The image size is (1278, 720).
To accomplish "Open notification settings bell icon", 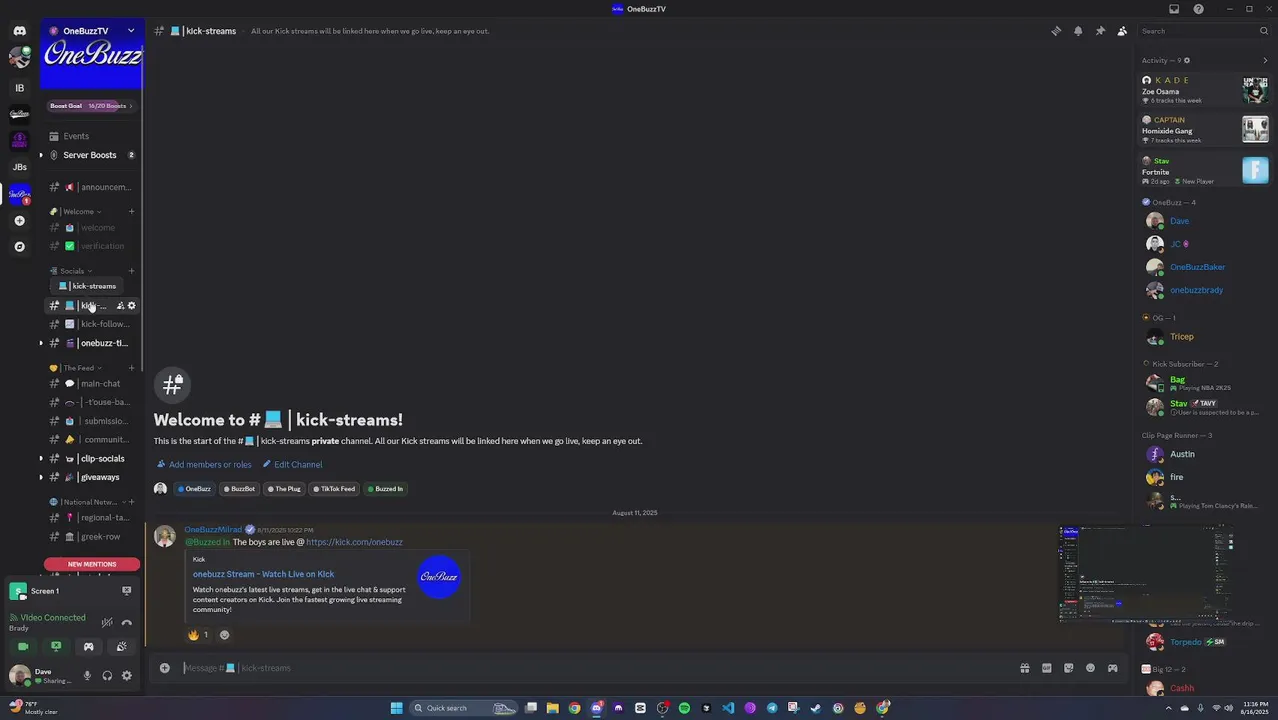I will [x=1078, y=31].
